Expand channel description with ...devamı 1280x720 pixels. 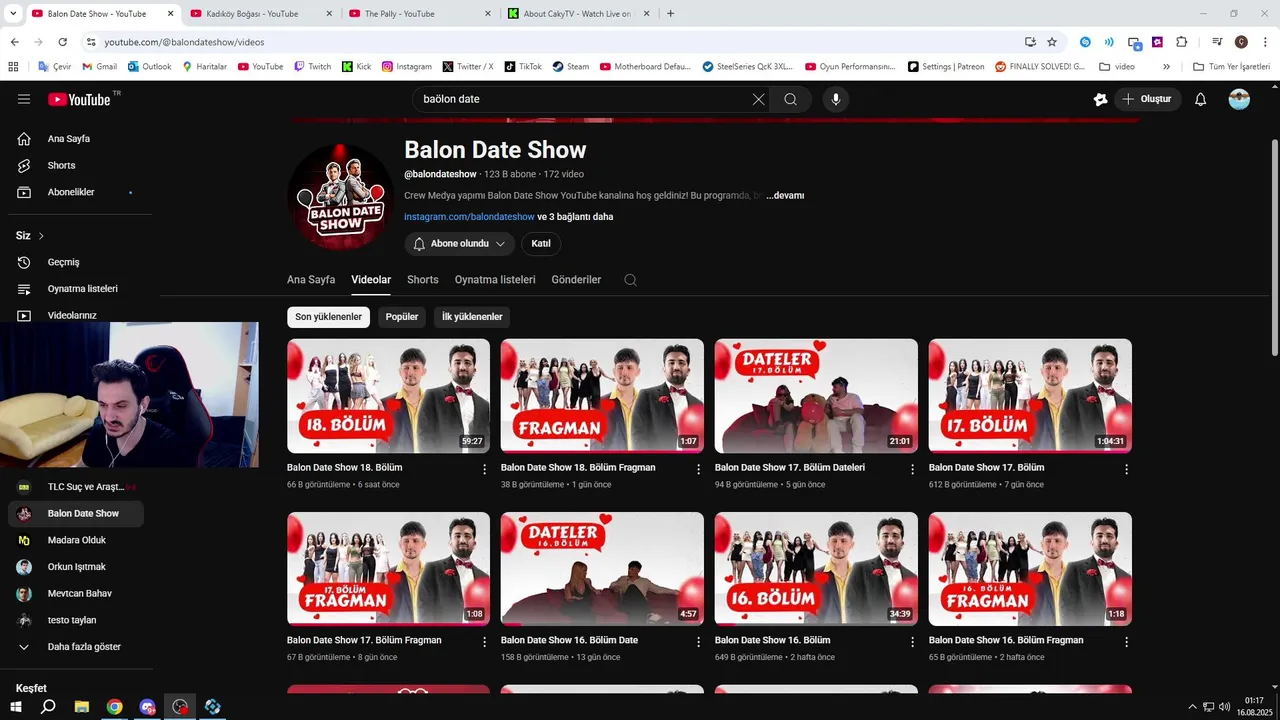click(x=785, y=196)
